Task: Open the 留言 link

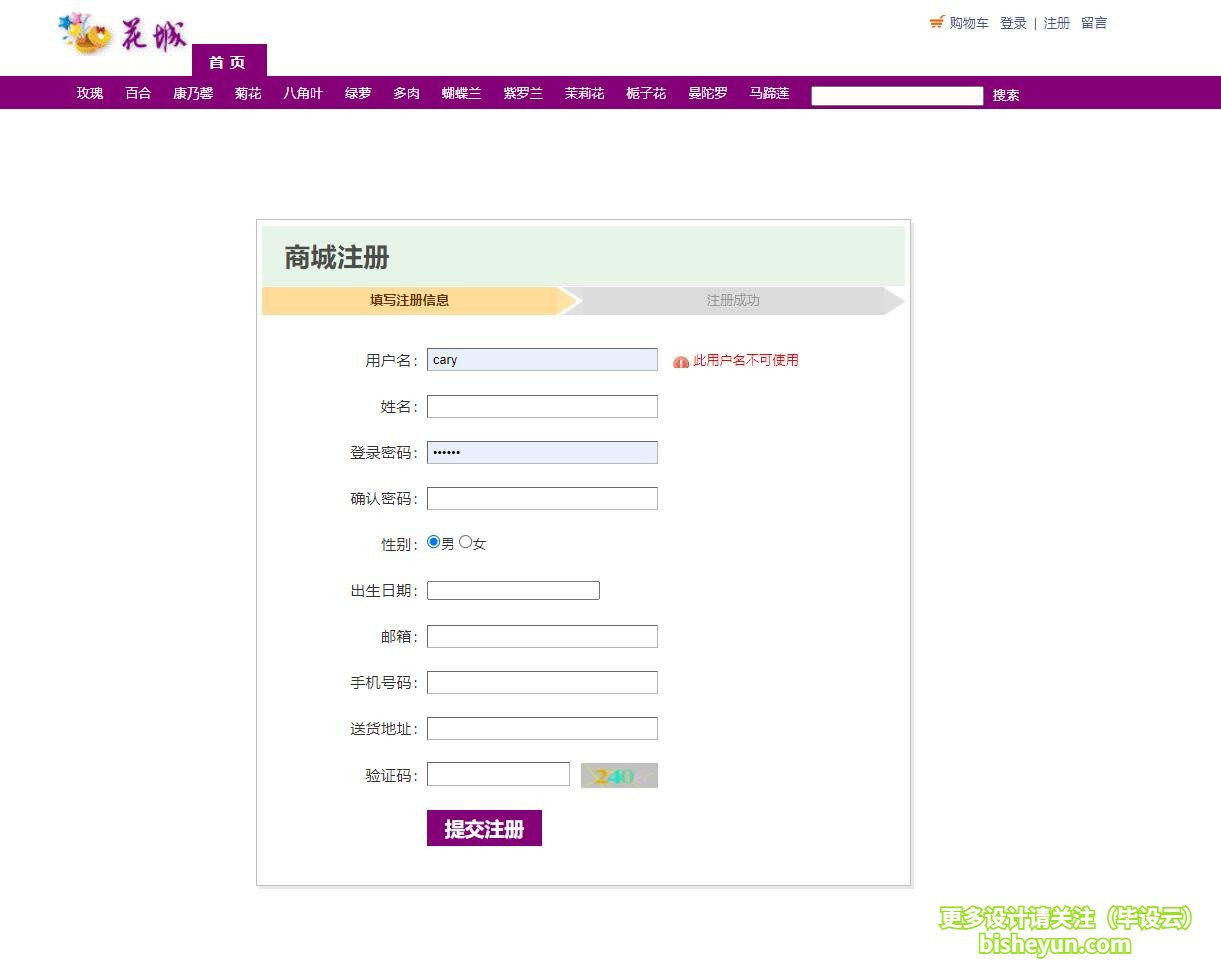Action: pos(1094,22)
